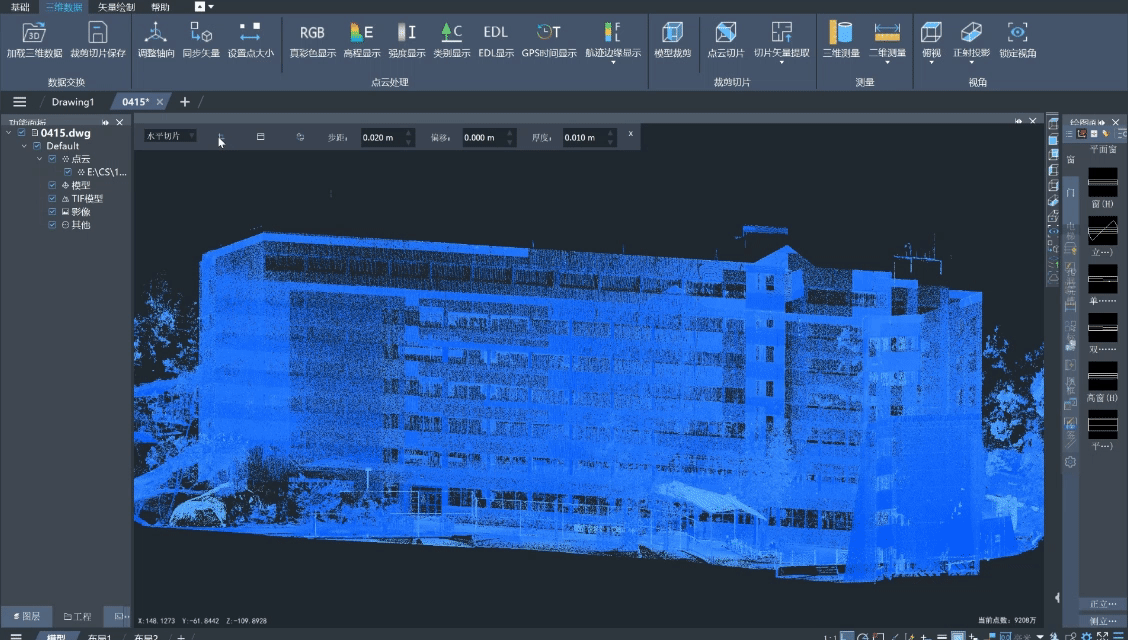Click the 图层 panel button at bottom left
The image size is (1128, 640).
point(27,617)
